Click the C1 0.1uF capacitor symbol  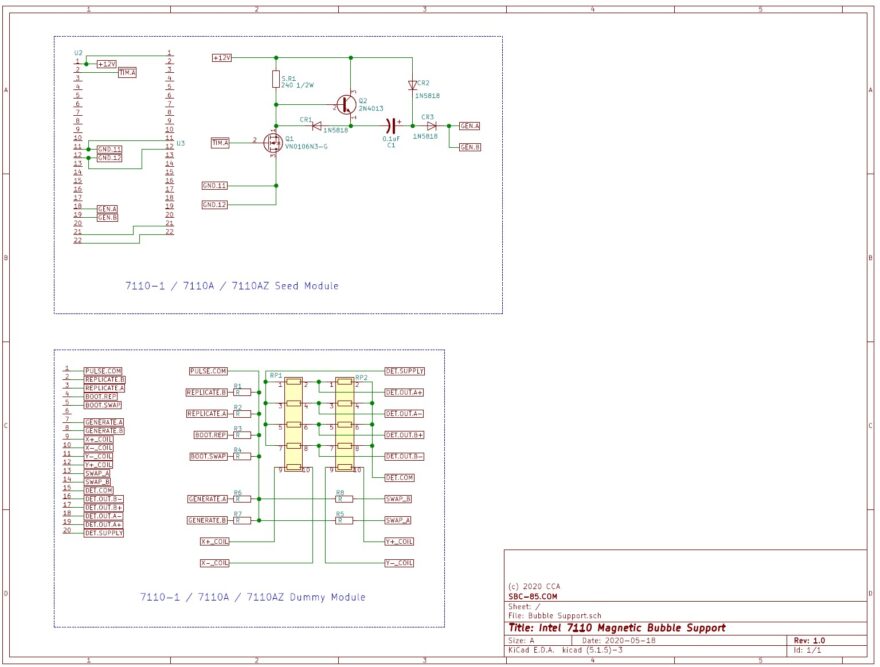[x=391, y=126]
